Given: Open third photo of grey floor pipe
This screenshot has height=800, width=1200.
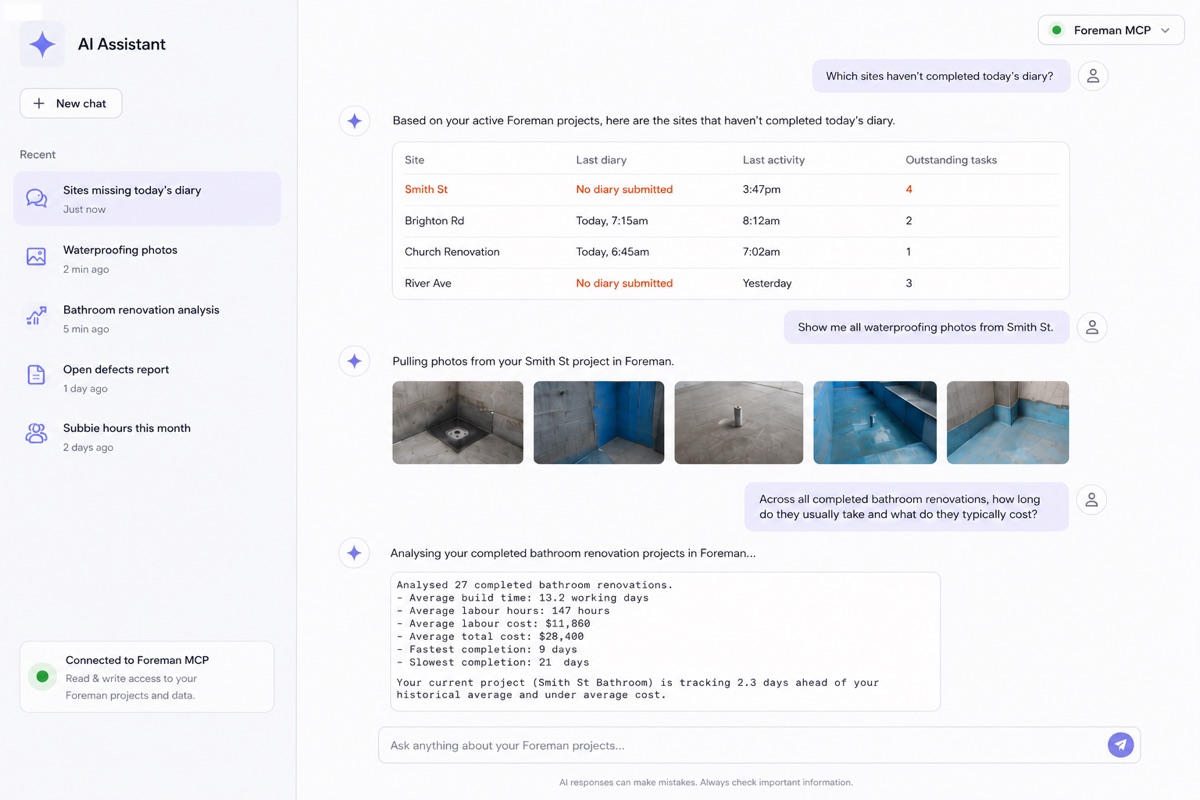Looking at the screenshot, I should tap(739, 422).
